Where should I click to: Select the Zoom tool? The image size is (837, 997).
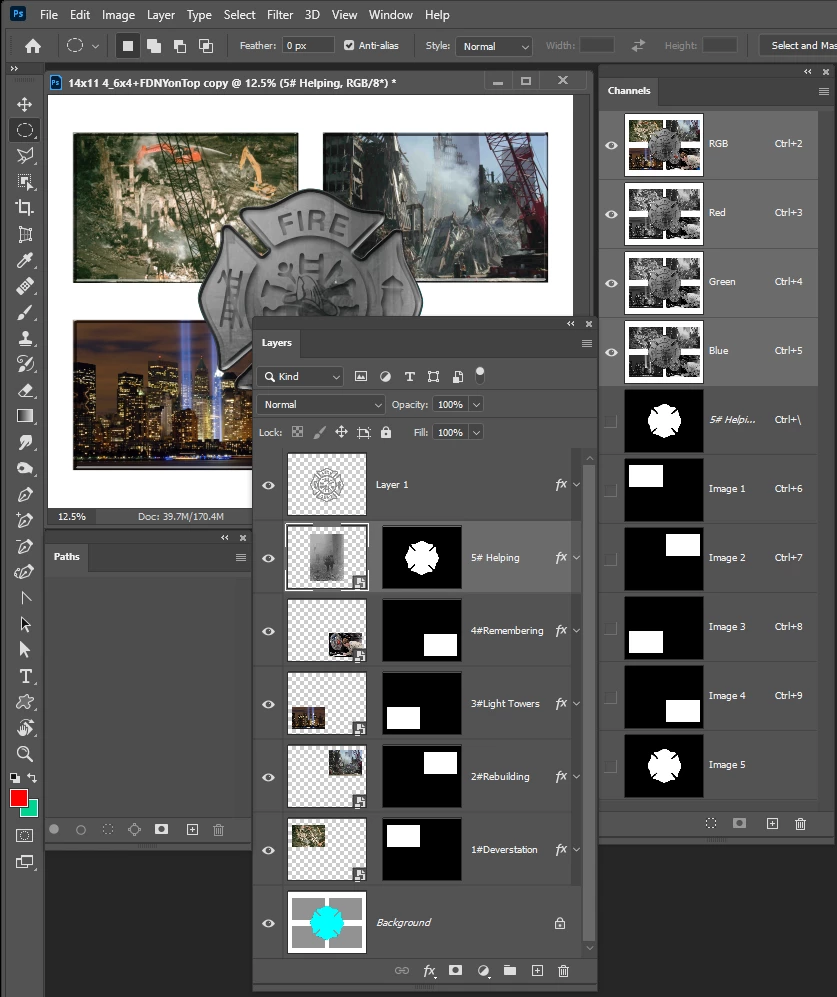pyautogui.click(x=25, y=754)
